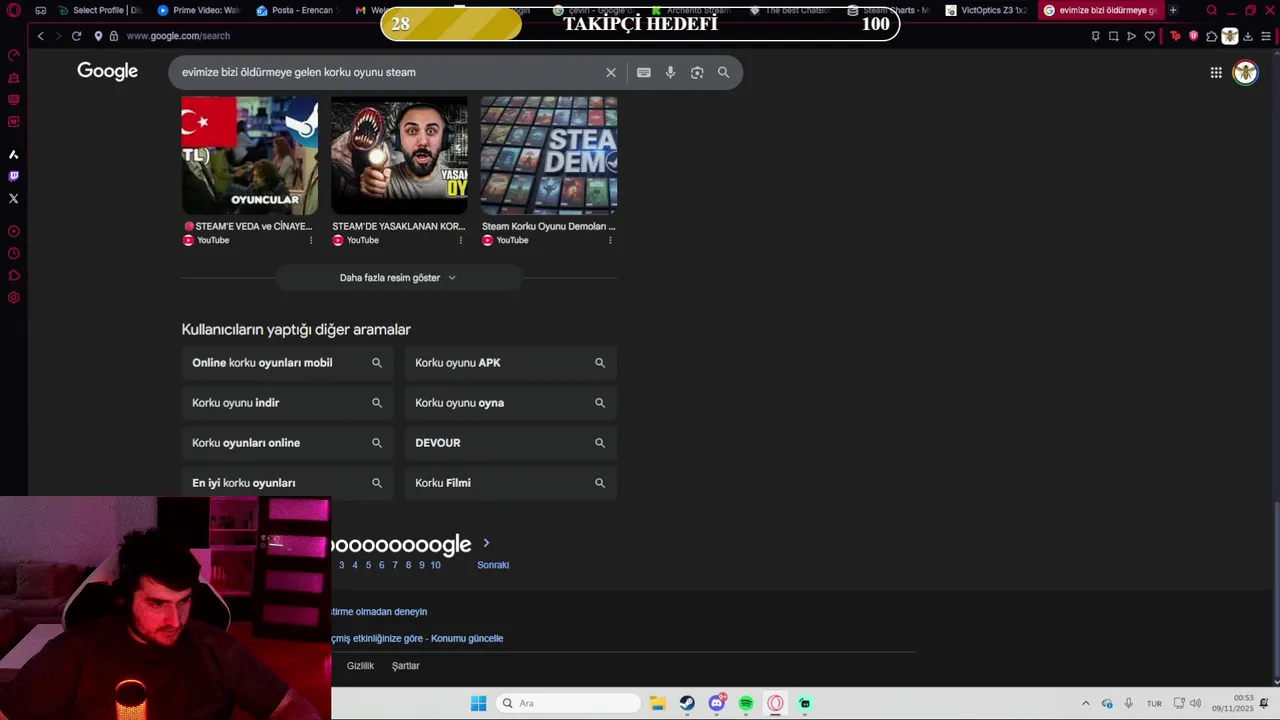
Task: Open the TUR language indicator
Action: 1154,704
